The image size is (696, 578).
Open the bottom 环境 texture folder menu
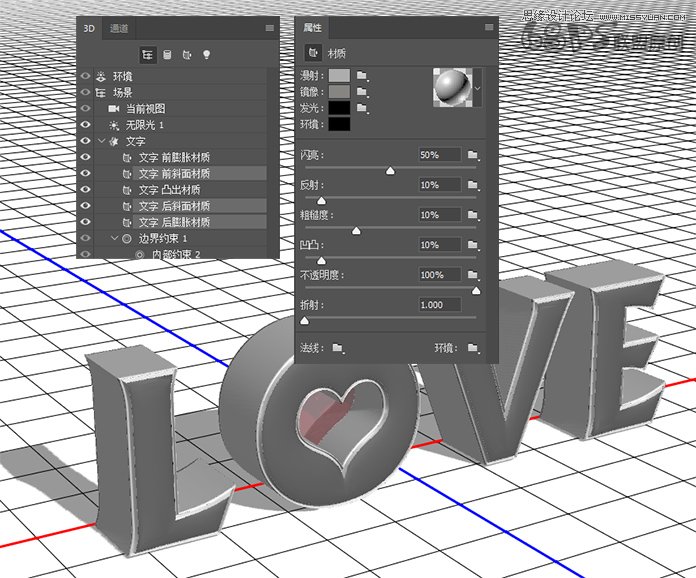click(473, 348)
